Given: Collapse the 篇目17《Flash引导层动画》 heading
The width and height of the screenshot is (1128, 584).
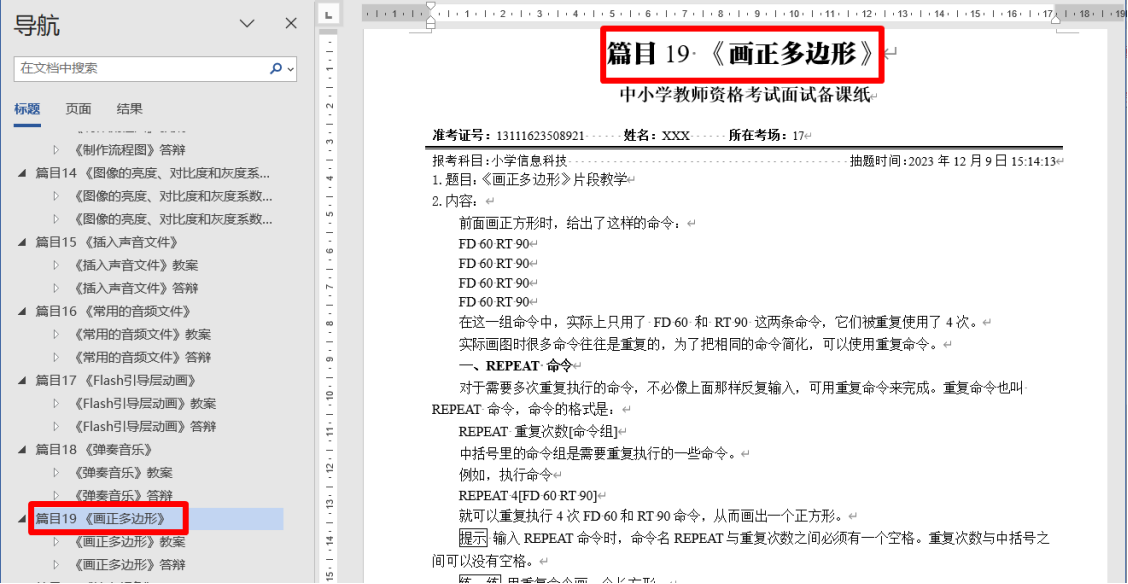Looking at the screenshot, I should (x=22, y=381).
